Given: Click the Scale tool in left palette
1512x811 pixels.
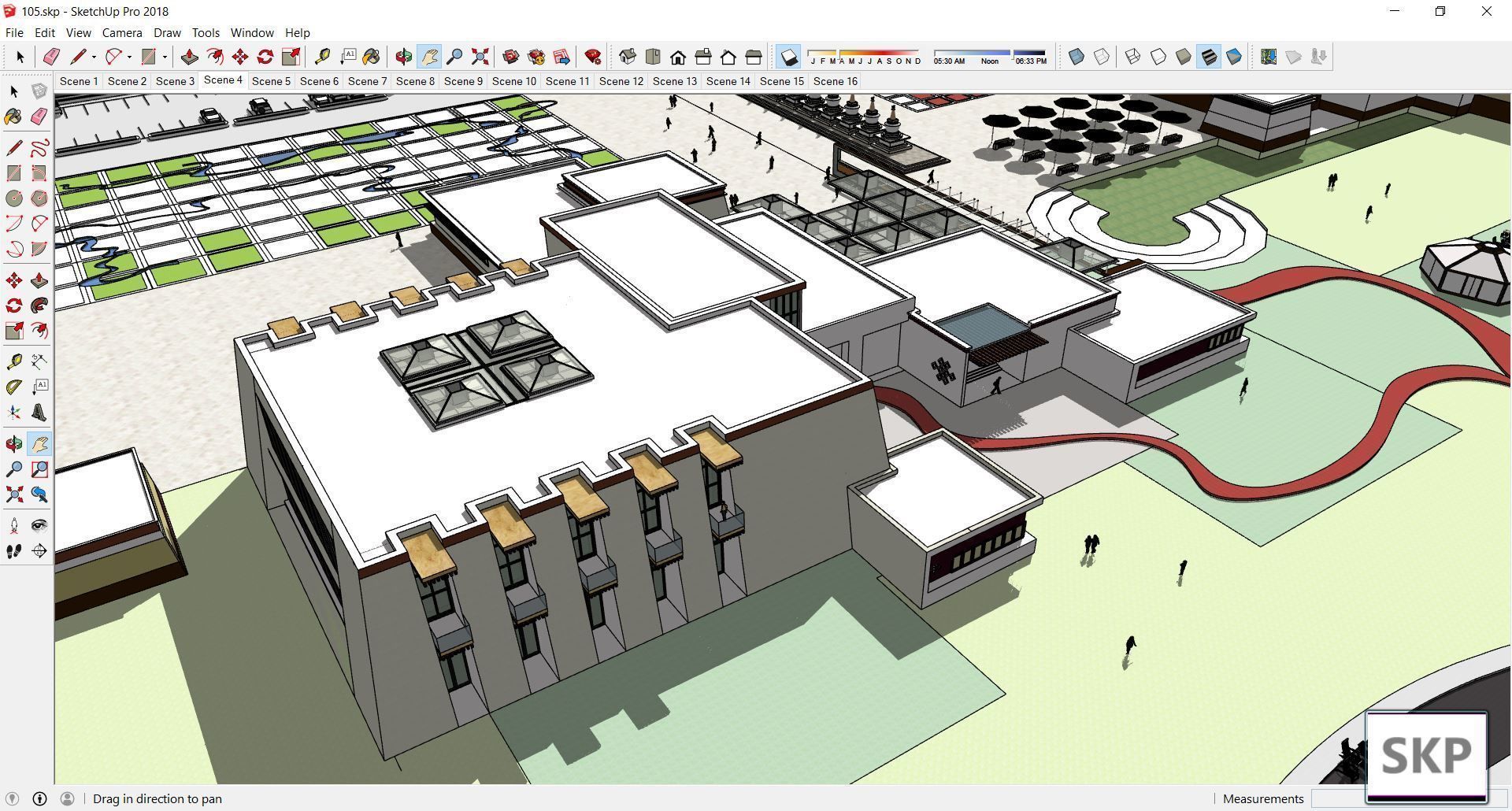Looking at the screenshot, I should coord(13,331).
